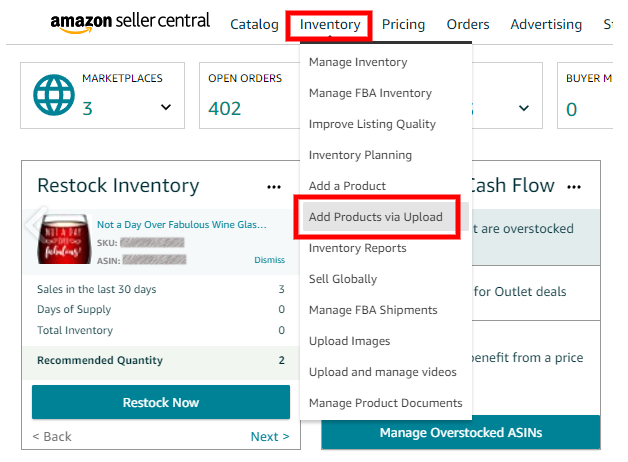The width and height of the screenshot is (628, 462).
Task: Click the Marketplaces globe icon
Action: 53,96
